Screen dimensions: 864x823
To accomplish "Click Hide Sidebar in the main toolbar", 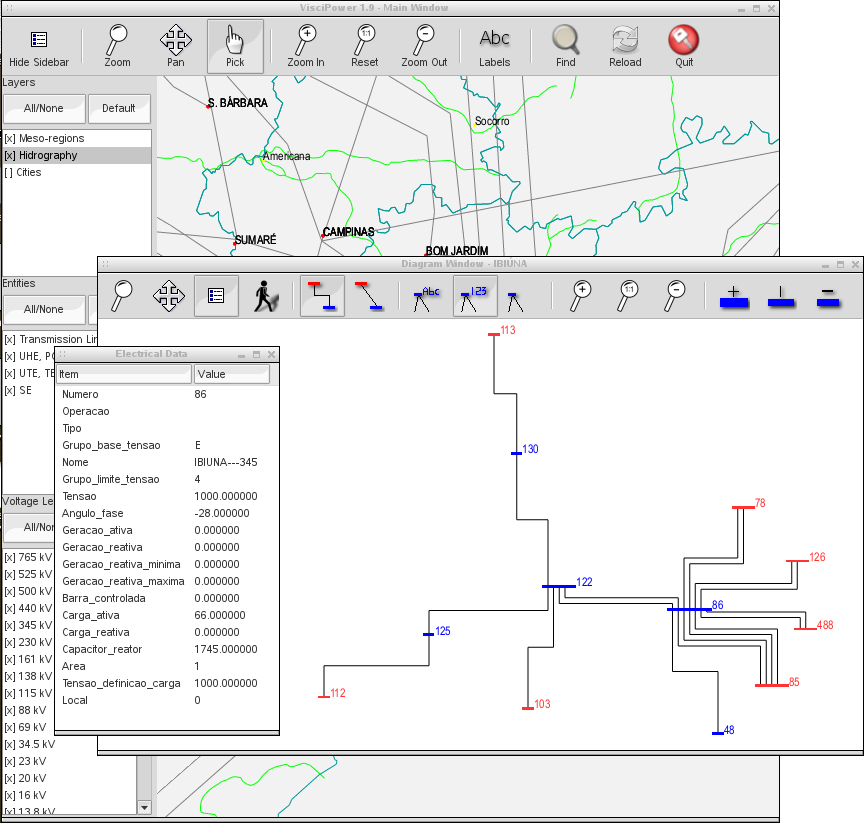I will point(39,47).
